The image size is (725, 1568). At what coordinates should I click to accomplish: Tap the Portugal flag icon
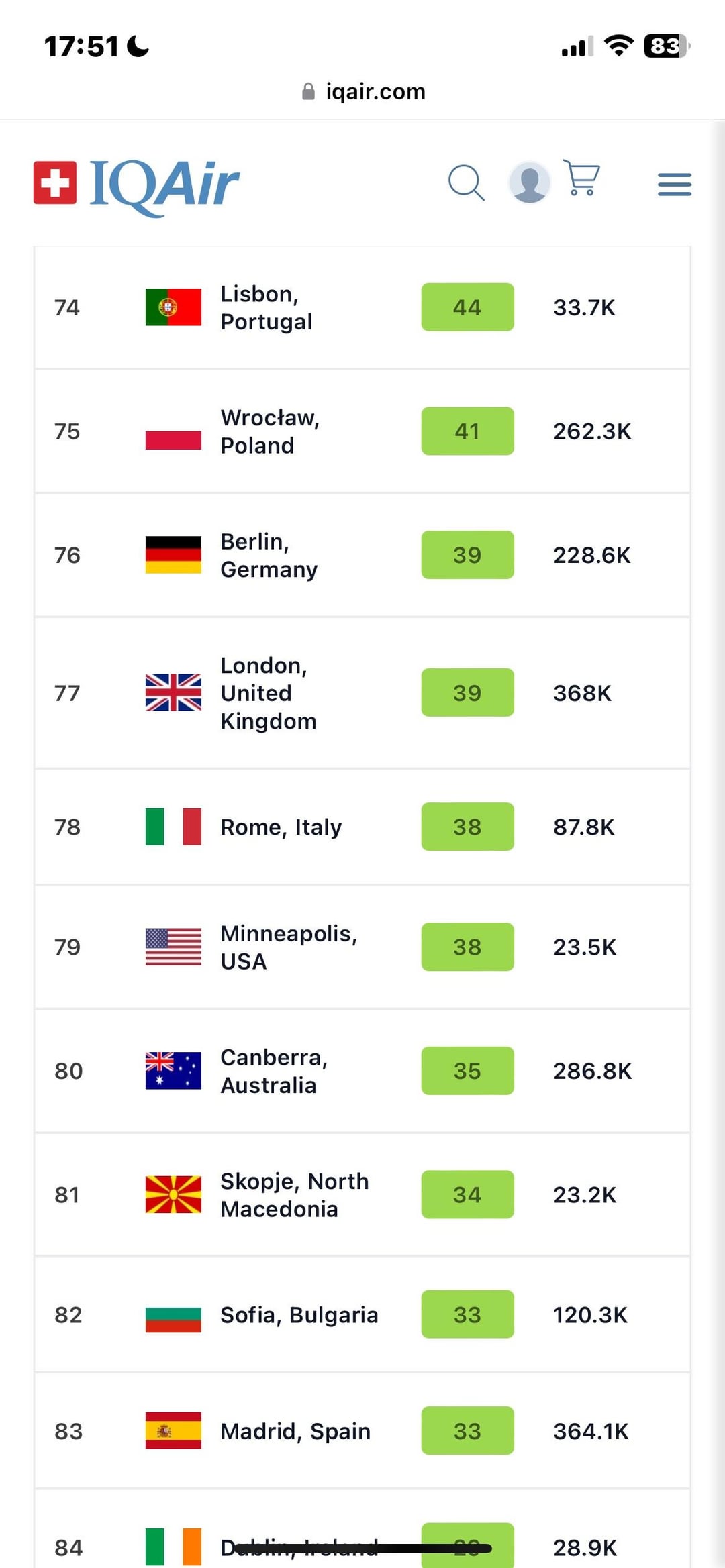(173, 307)
